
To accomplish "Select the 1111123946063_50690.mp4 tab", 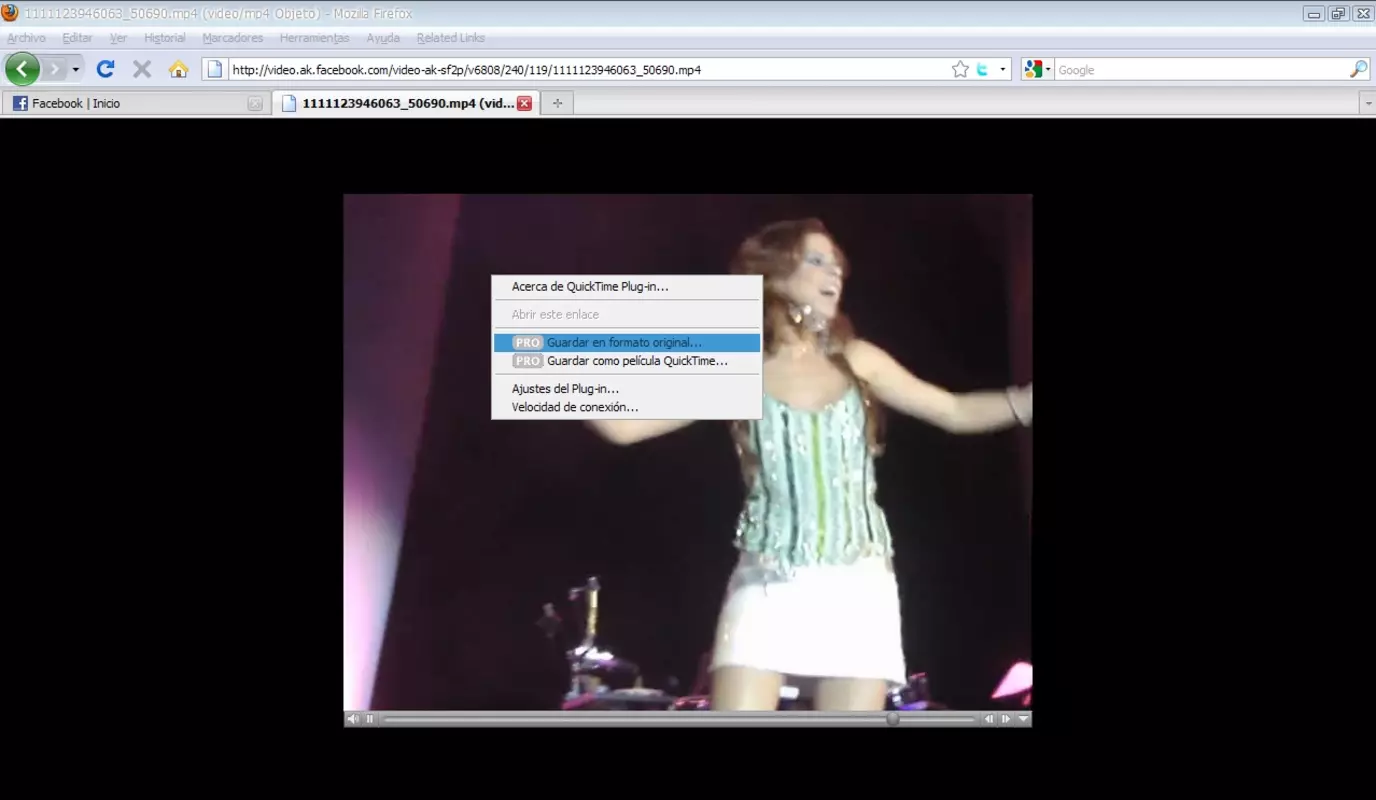I will pos(406,103).
